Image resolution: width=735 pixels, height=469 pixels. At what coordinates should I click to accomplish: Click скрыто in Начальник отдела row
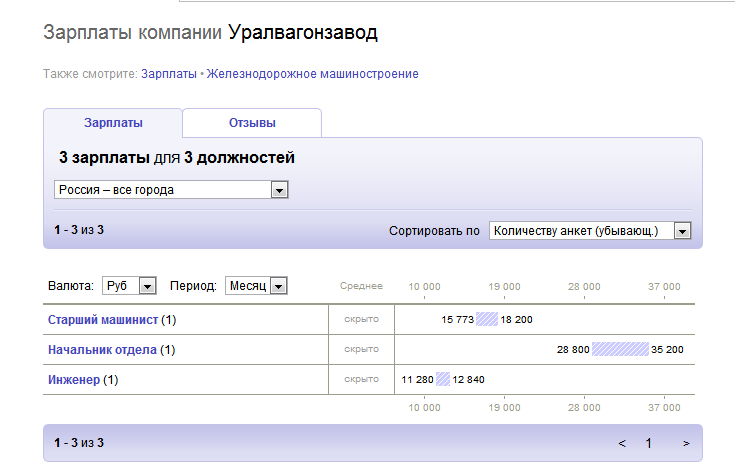point(361,350)
